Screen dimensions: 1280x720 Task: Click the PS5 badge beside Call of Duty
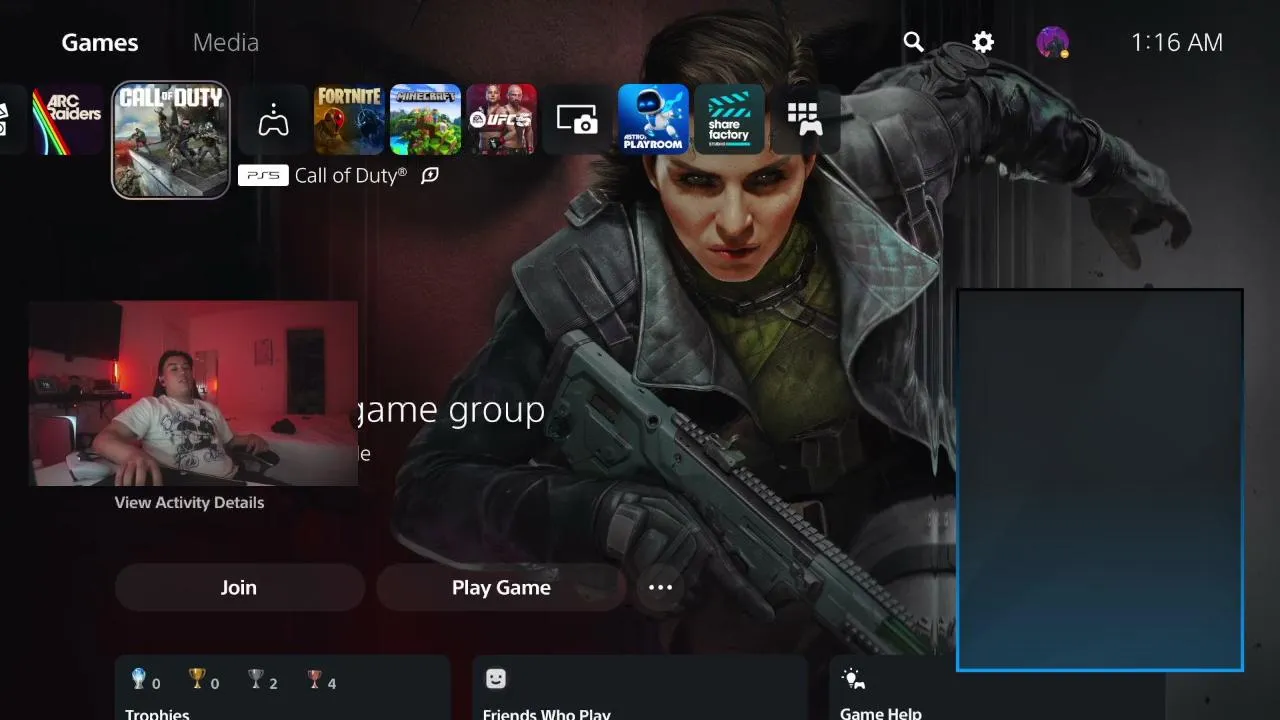click(x=263, y=175)
